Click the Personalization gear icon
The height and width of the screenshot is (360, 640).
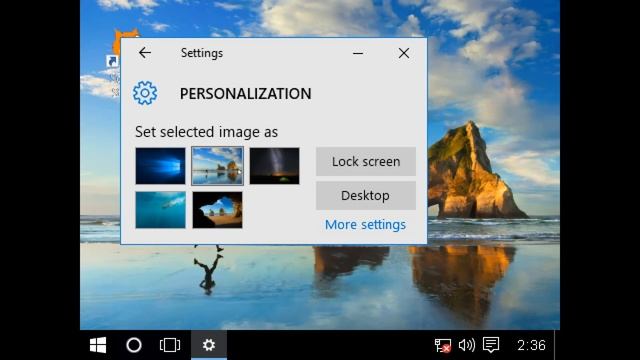coord(145,93)
